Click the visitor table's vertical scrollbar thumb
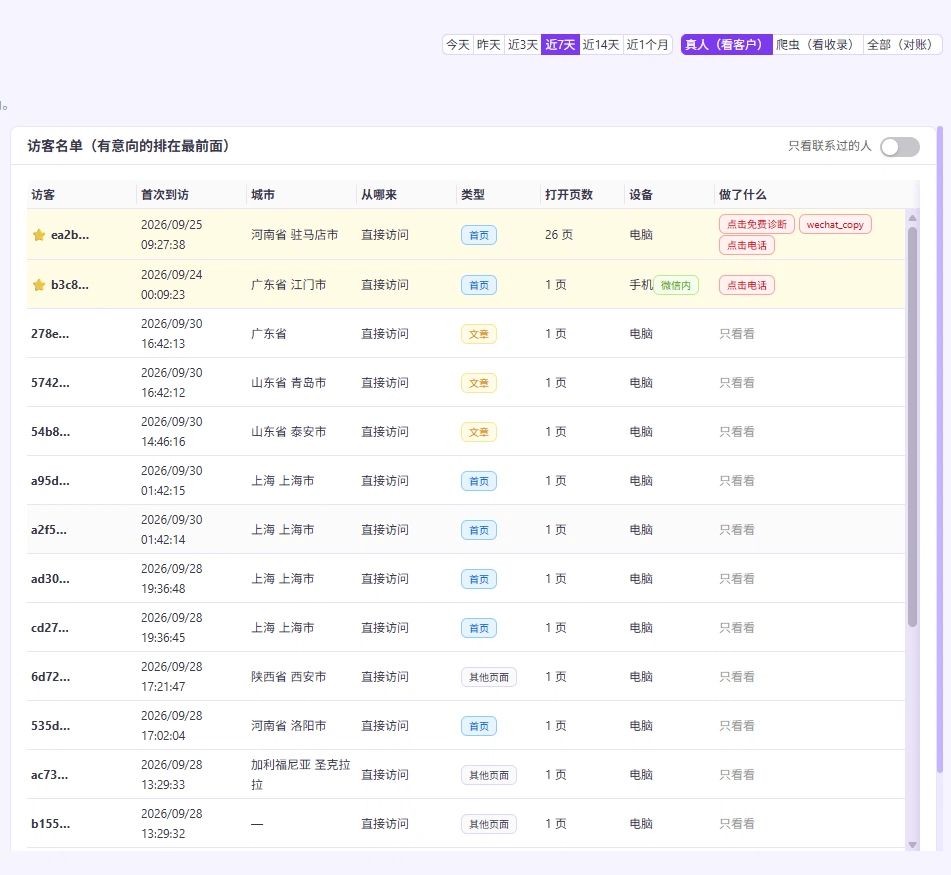The height and width of the screenshot is (875, 951). (912, 426)
